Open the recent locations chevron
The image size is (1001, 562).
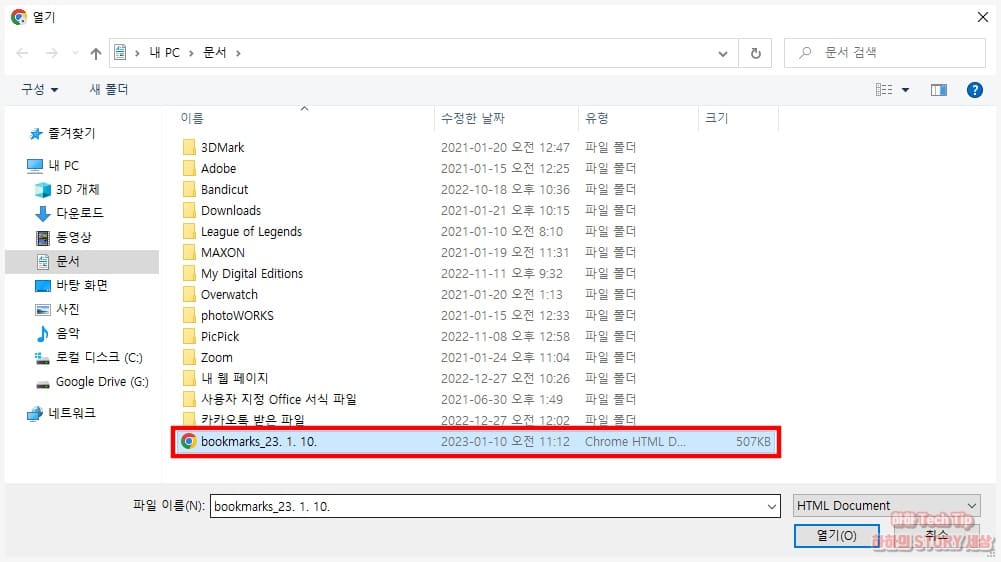point(75,53)
